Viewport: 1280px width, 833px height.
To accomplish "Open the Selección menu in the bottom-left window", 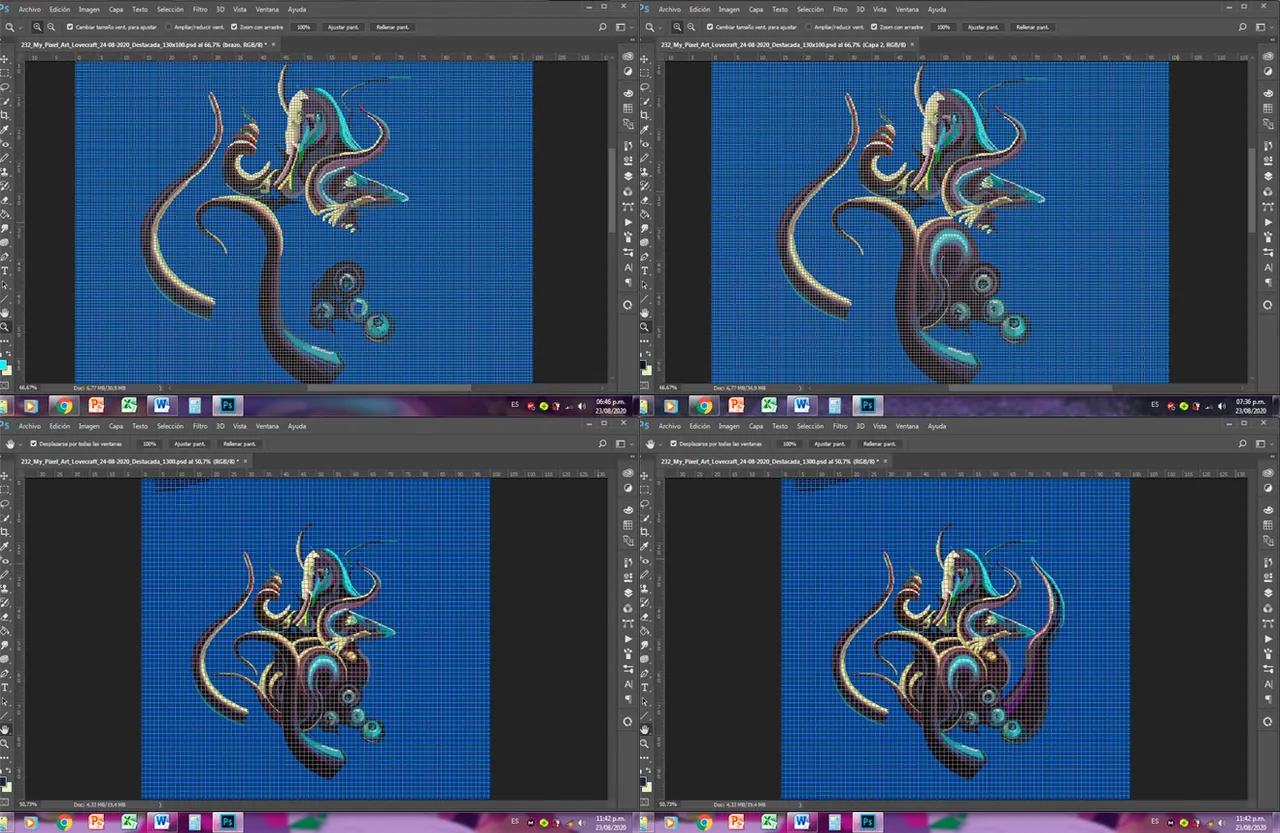I will tap(170, 426).
